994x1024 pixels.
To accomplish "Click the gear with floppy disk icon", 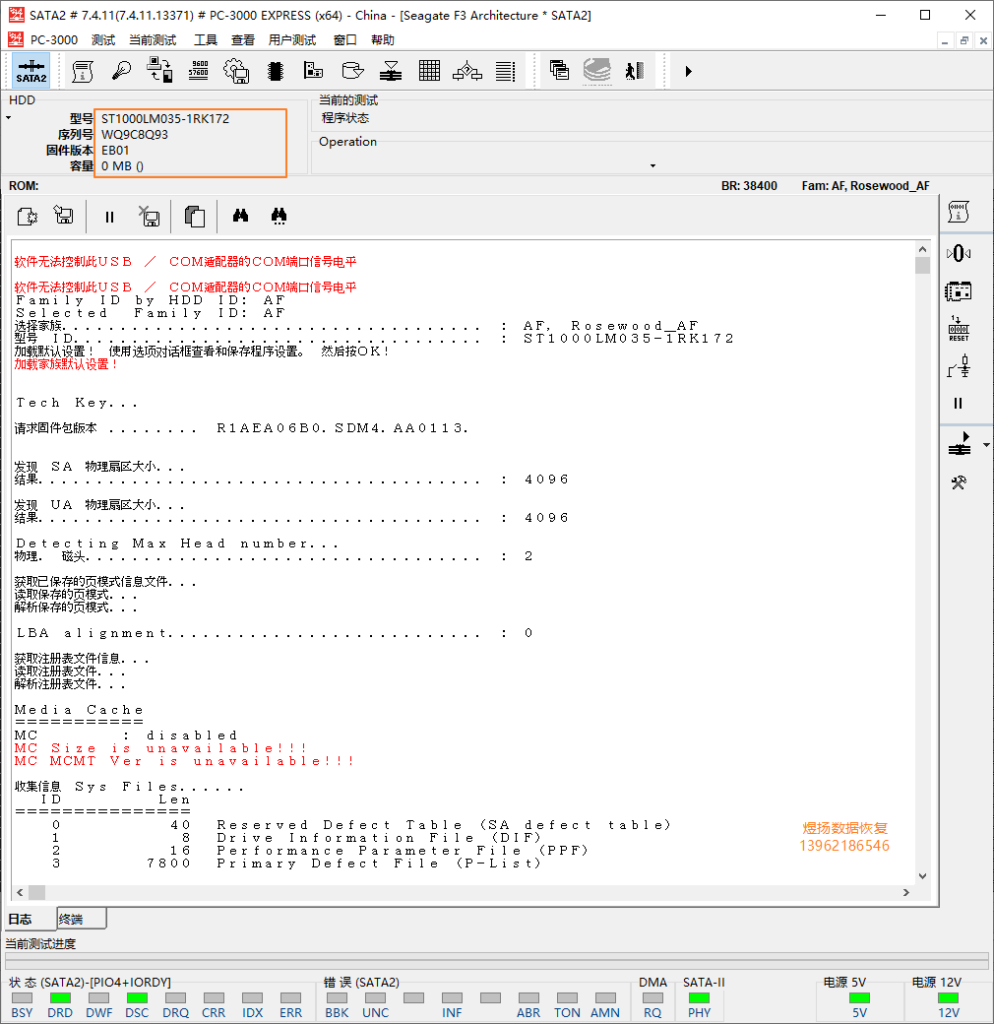I will click(x=236, y=71).
